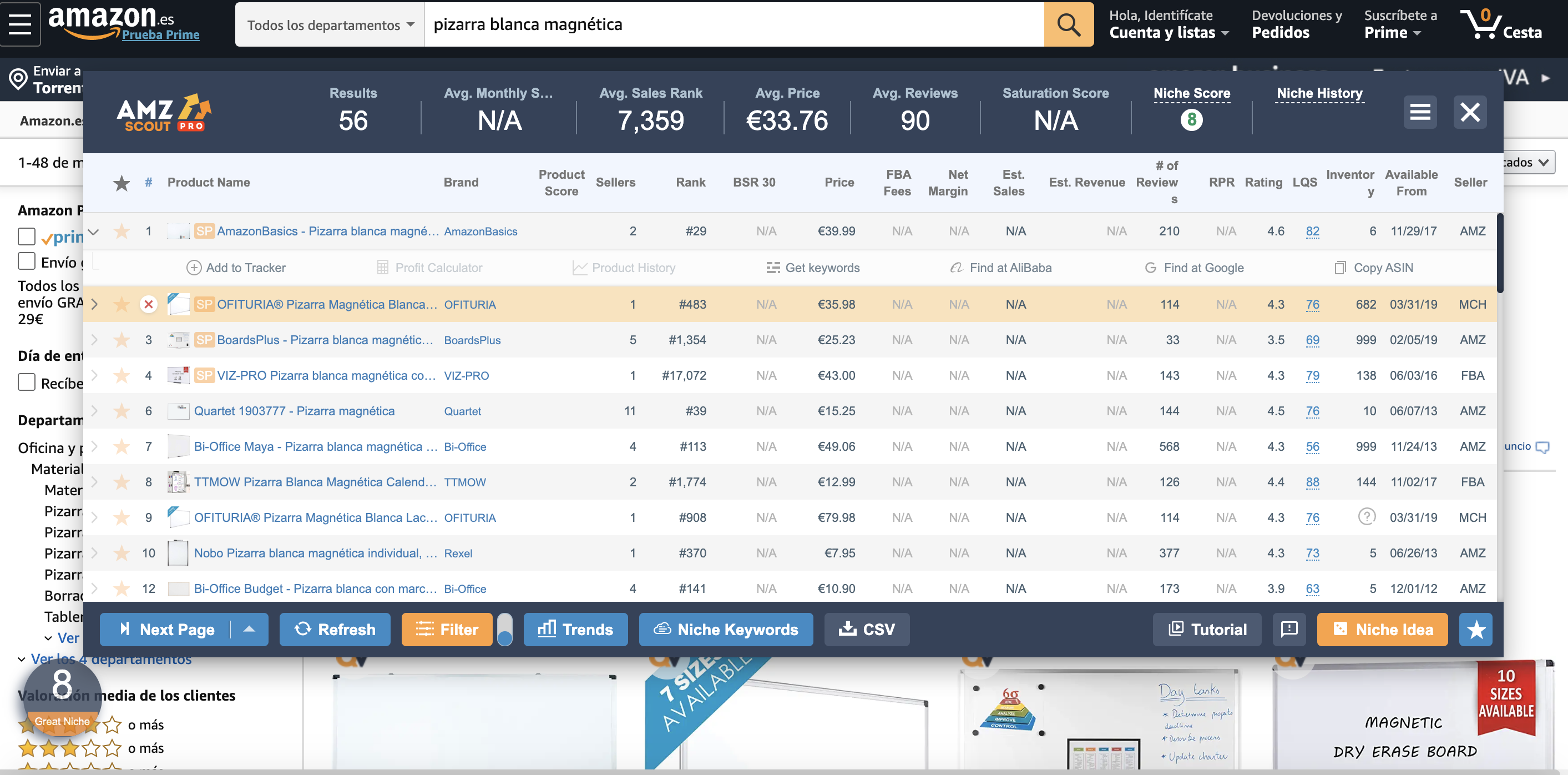This screenshot has height=775, width=1568.
Task: Click the Niche Idea button
Action: click(1382, 630)
